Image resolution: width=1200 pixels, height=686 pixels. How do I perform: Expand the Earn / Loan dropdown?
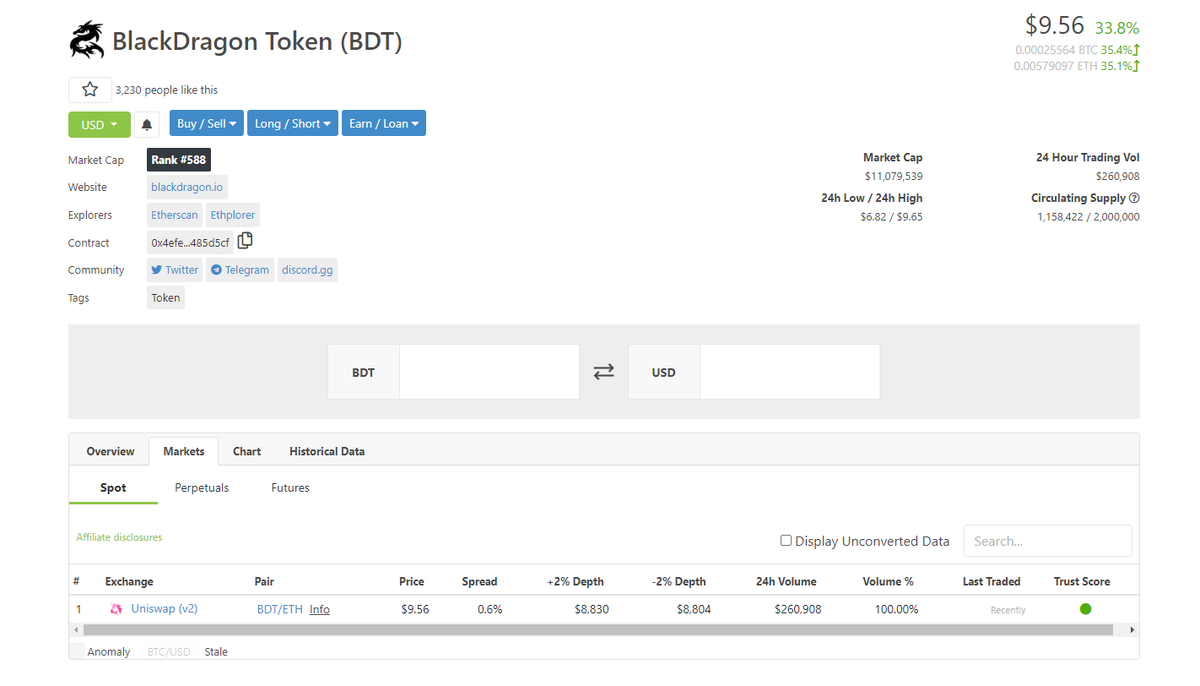[x=383, y=124]
